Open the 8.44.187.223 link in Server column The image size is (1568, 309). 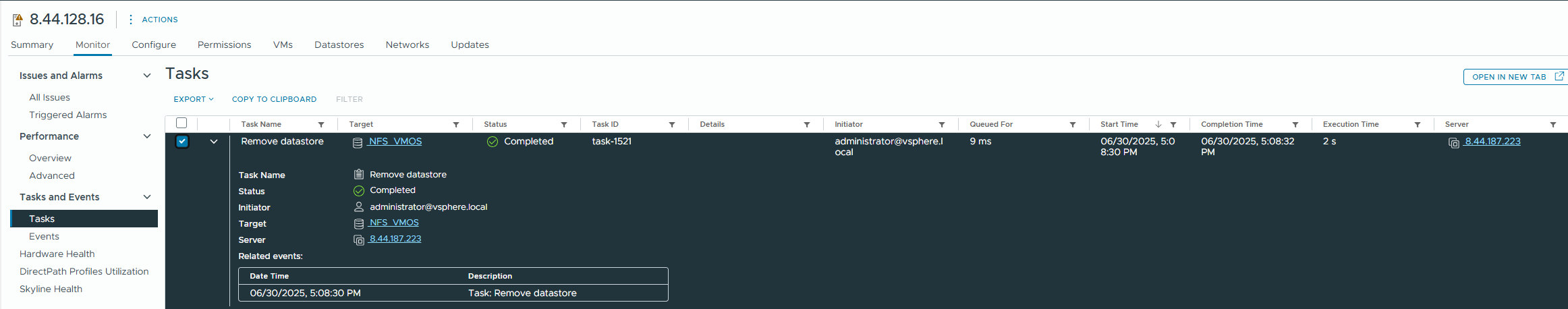1492,141
